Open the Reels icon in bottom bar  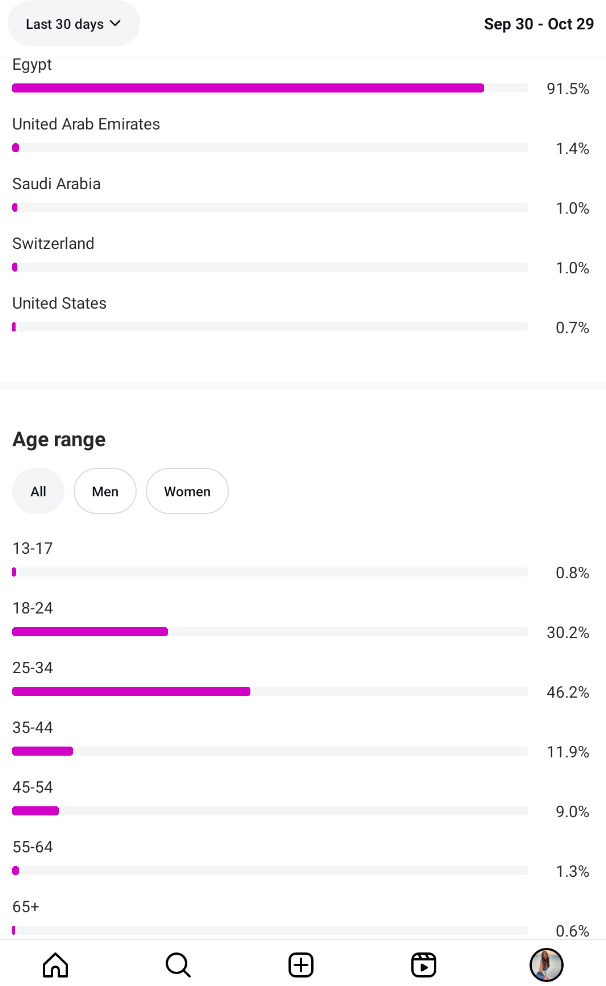click(x=424, y=965)
